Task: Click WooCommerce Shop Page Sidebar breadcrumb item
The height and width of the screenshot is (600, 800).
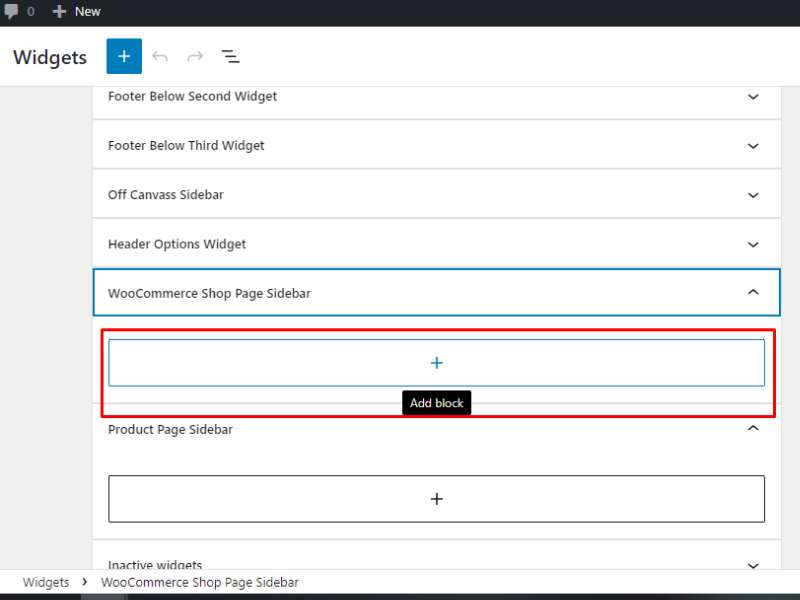Action: pyautogui.click(x=199, y=582)
